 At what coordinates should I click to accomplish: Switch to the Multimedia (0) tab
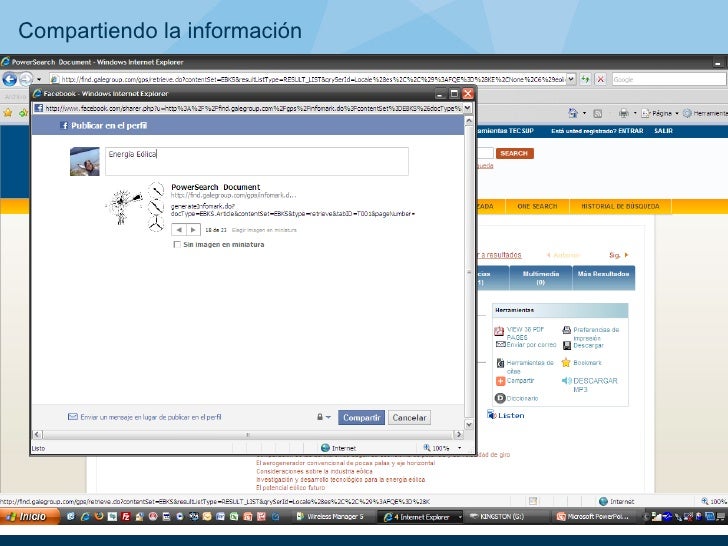pos(541,278)
